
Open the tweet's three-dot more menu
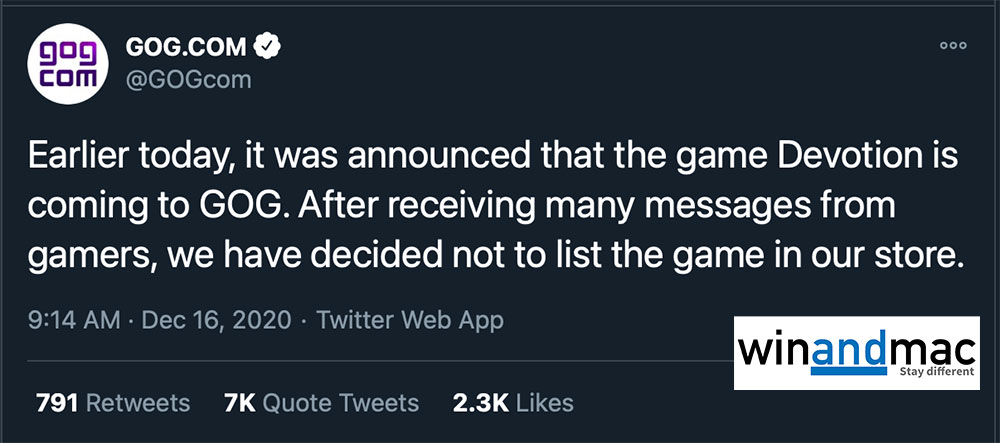pyautogui.click(x=953, y=46)
